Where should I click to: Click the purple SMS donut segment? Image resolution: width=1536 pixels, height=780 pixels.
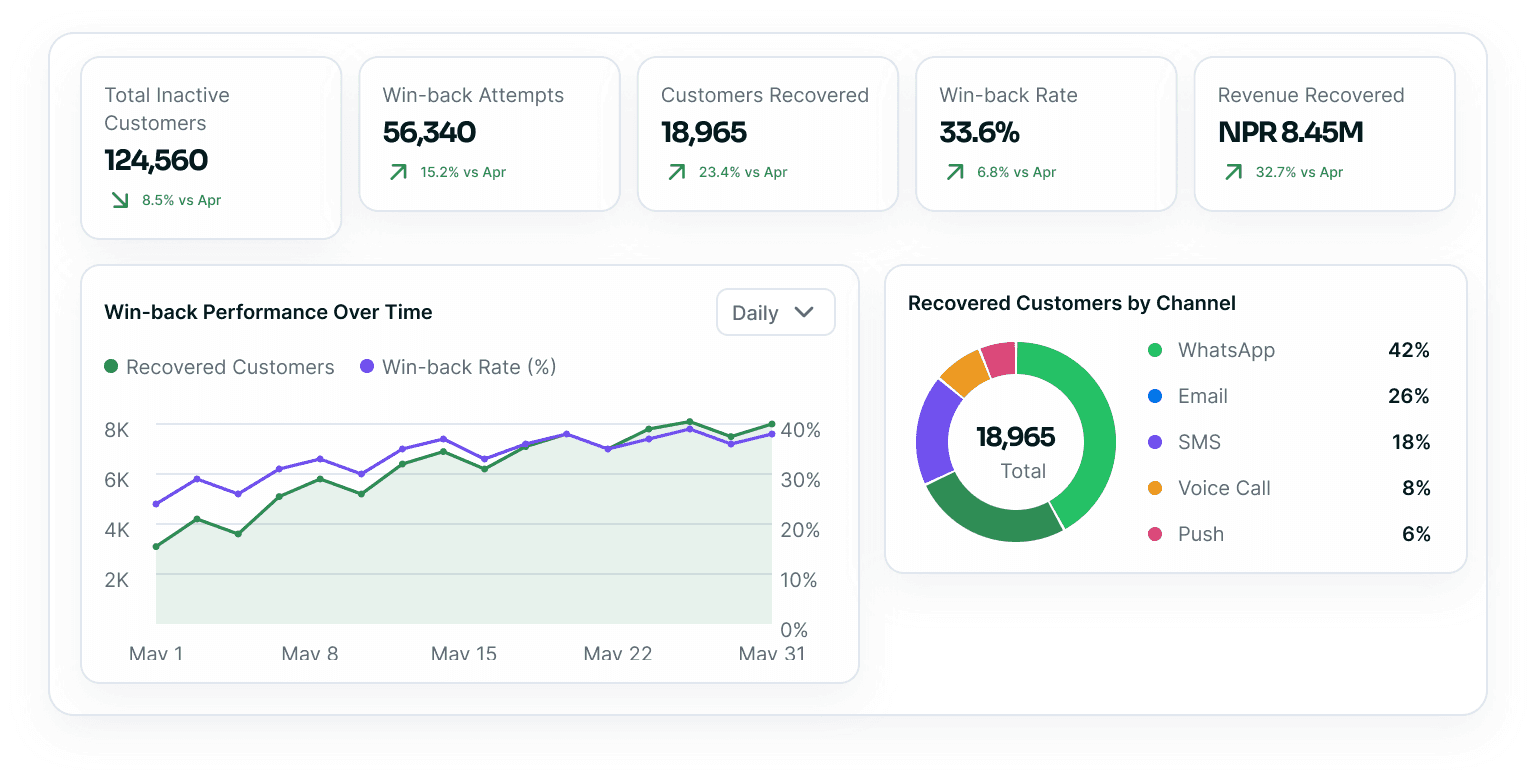coord(935,430)
